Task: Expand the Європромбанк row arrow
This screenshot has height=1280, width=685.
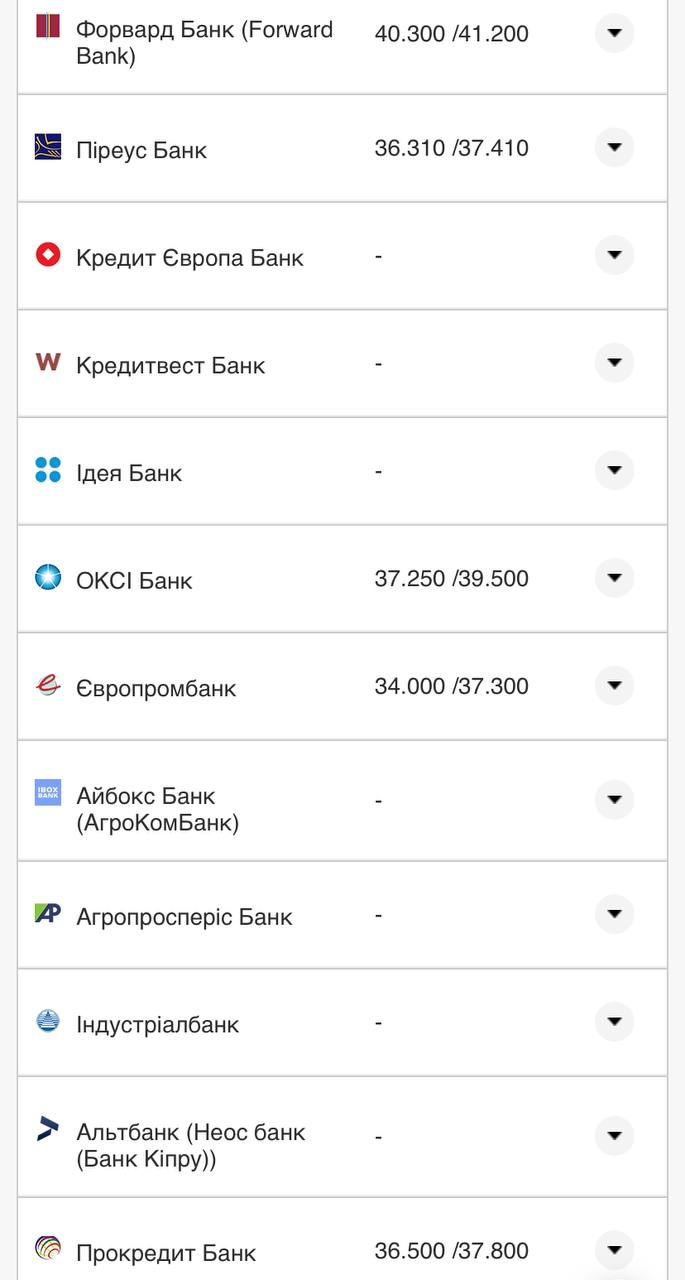Action: coord(614,686)
